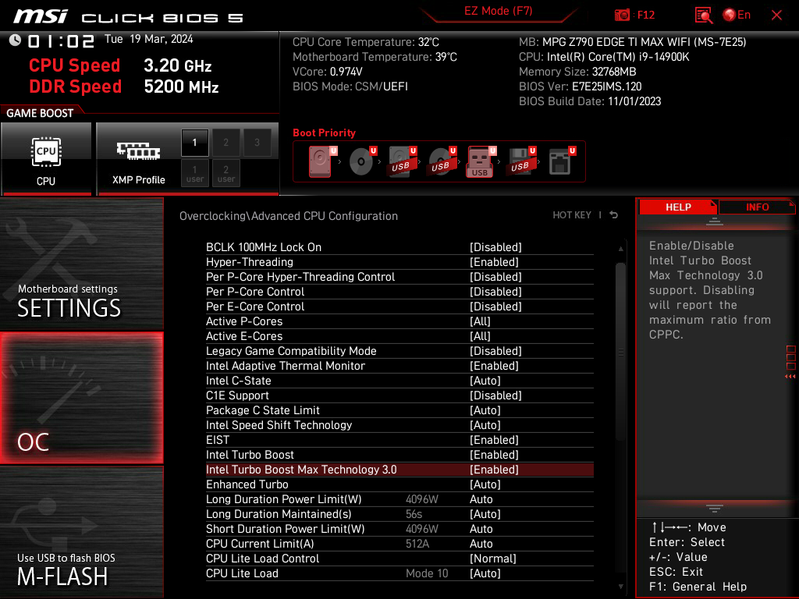Click the GAME BOOST label

pyautogui.click(x=40, y=113)
